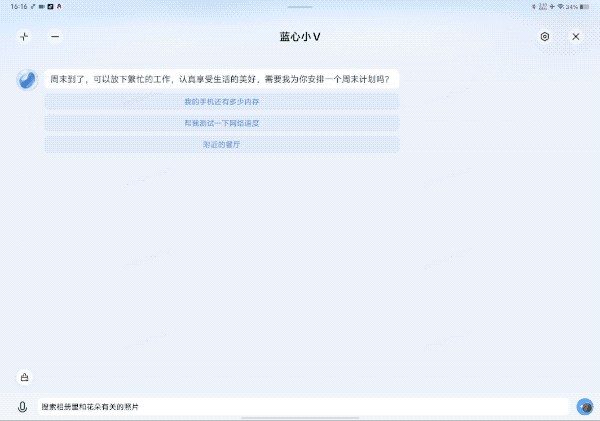This screenshot has width=600, height=421.
Task: Click the weekend plan greeting message bubble
Action: click(220, 79)
